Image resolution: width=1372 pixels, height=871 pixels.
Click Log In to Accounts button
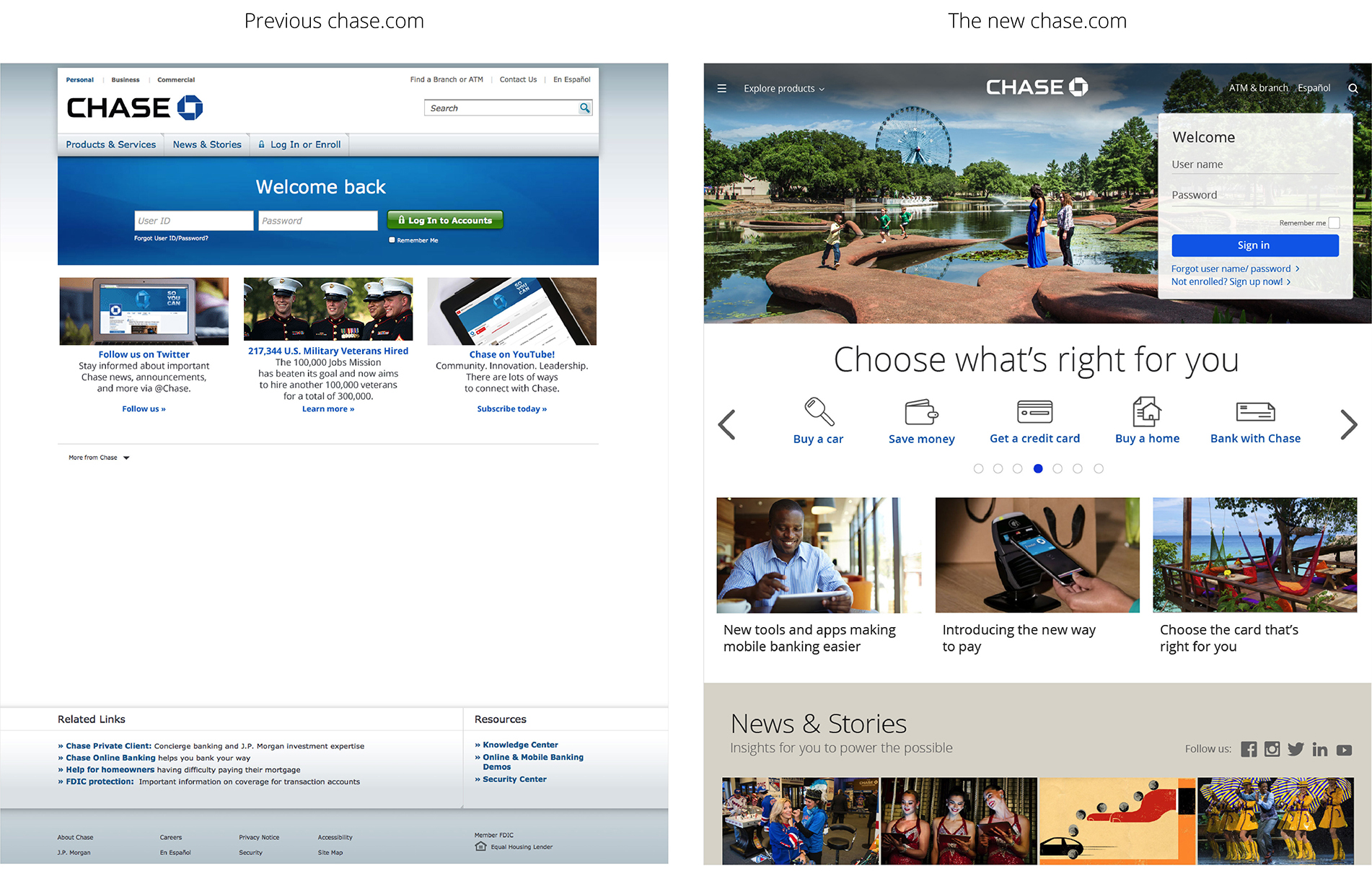(445, 220)
